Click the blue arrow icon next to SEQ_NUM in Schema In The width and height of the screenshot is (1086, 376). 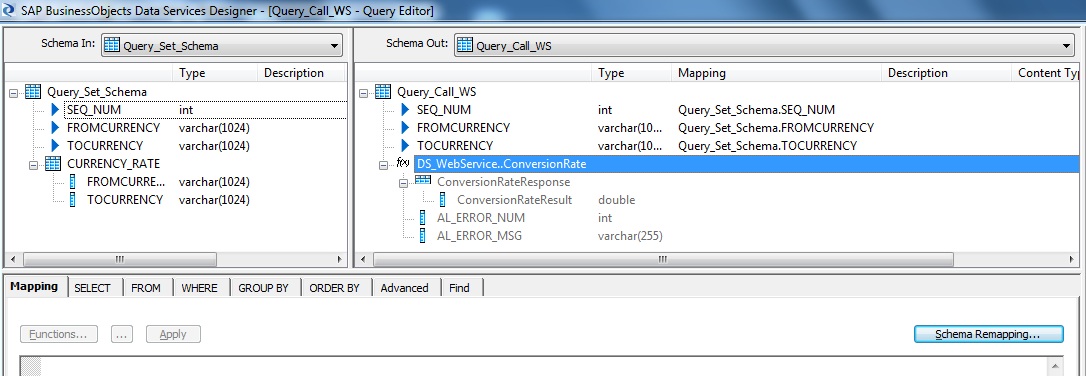[56, 109]
